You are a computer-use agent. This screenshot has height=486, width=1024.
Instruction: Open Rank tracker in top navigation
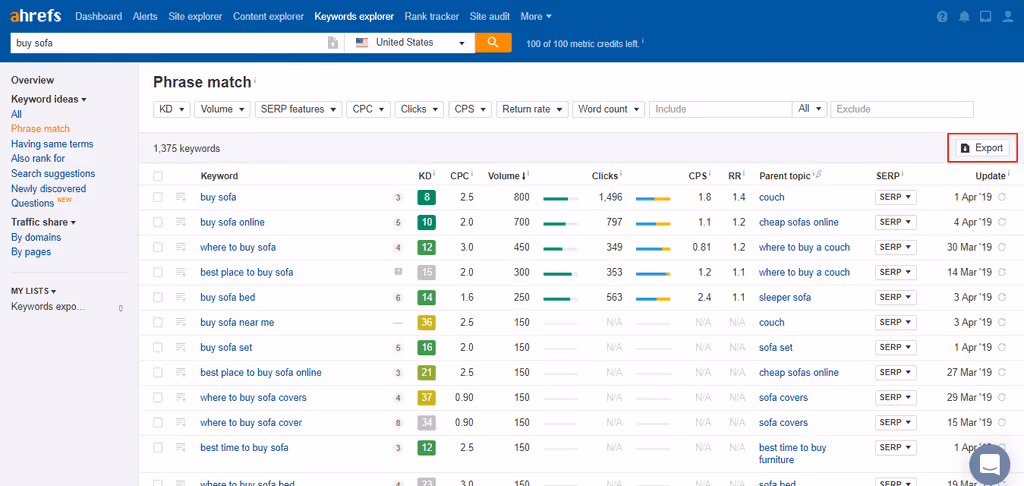[432, 16]
